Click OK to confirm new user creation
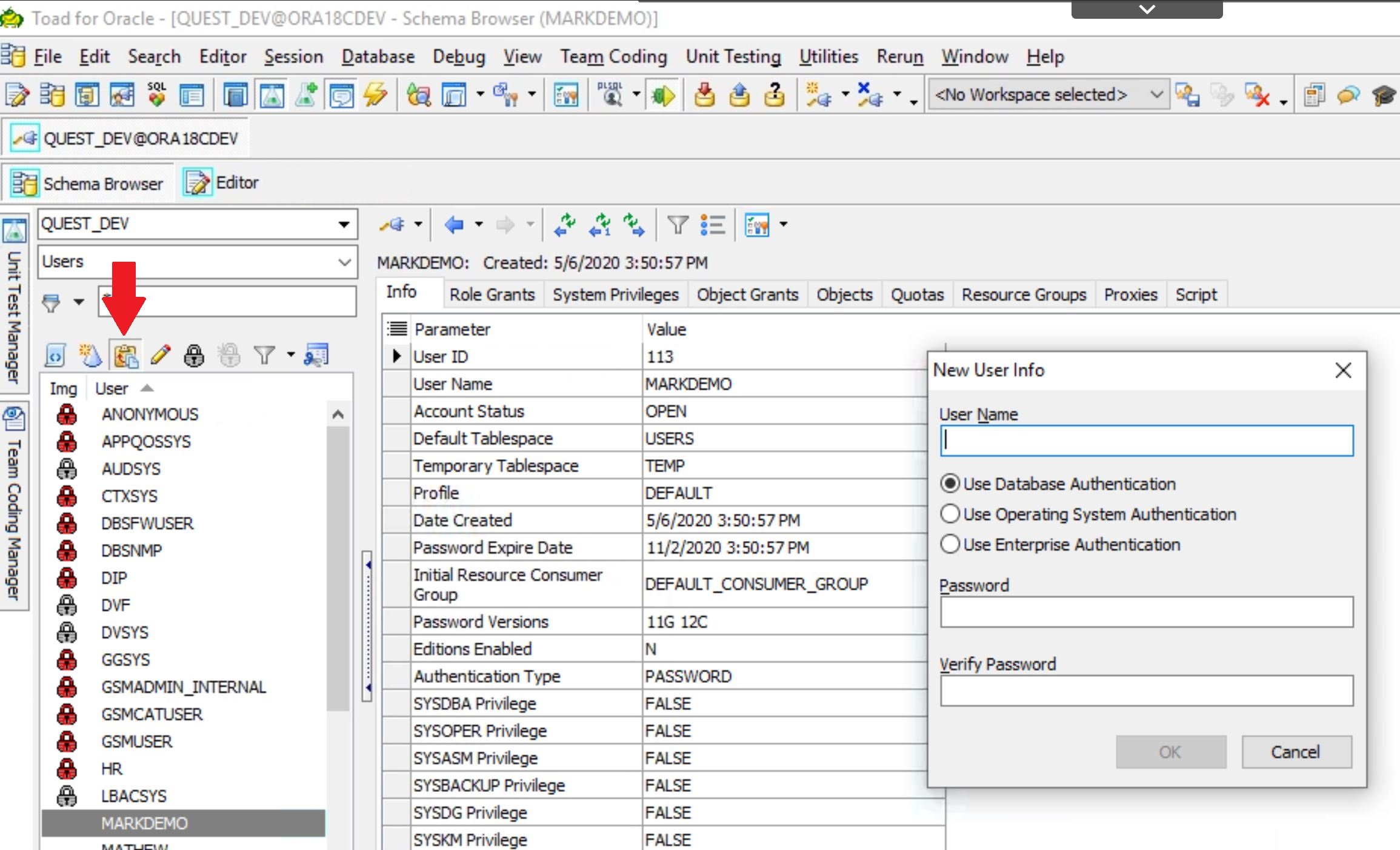The height and width of the screenshot is (850, 1400). click(1170, 751)
